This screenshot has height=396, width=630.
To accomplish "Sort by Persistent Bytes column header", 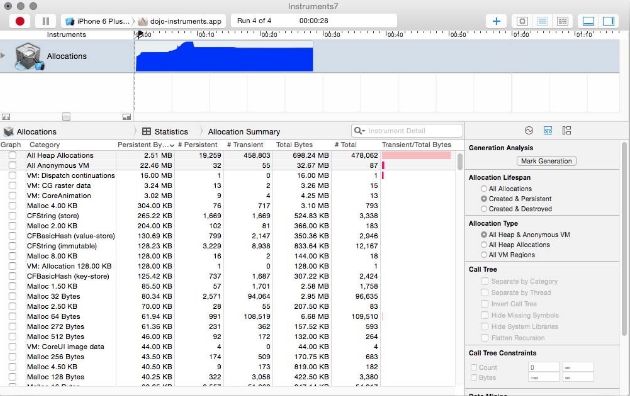I will tap(145, 145).
